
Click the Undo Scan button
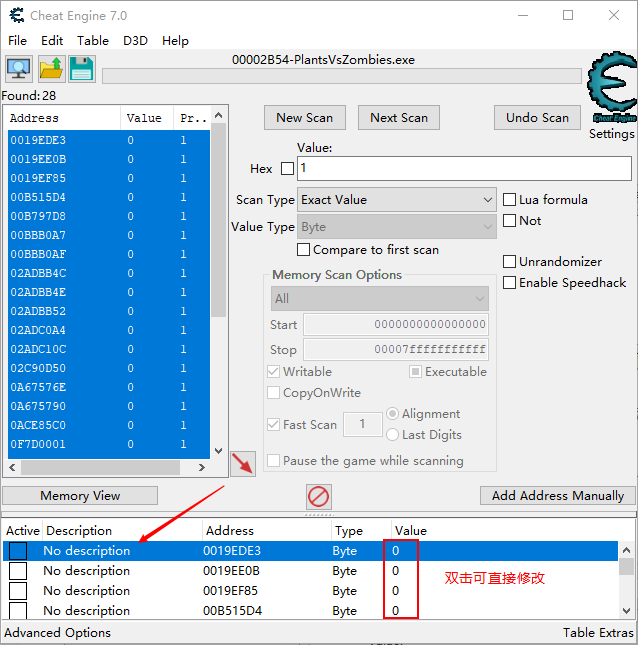[x=537, y=118]
